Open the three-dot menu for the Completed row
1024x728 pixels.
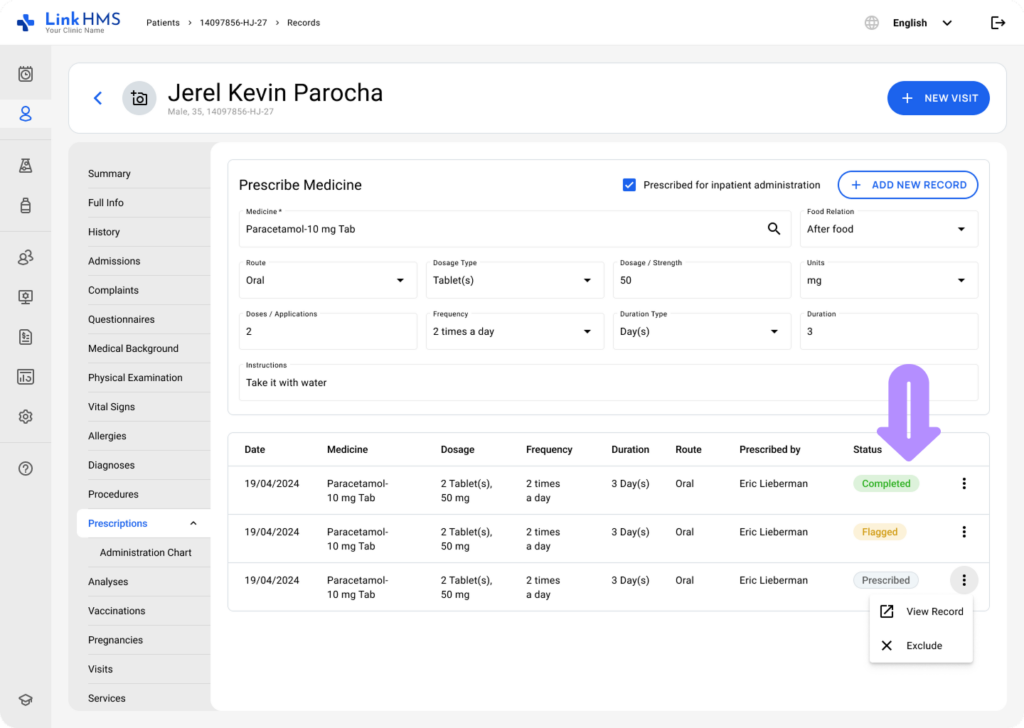coord(964,484)
